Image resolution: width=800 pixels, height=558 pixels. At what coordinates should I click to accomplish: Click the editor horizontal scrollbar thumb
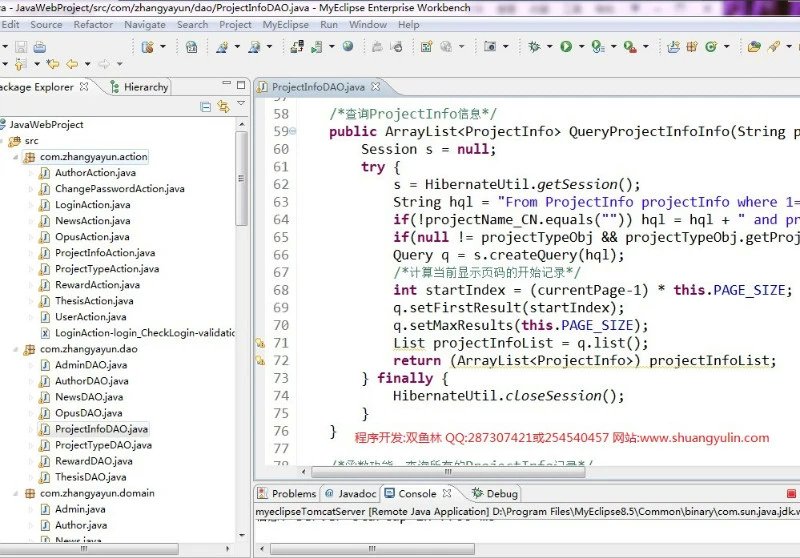click(x=448, y=472)
